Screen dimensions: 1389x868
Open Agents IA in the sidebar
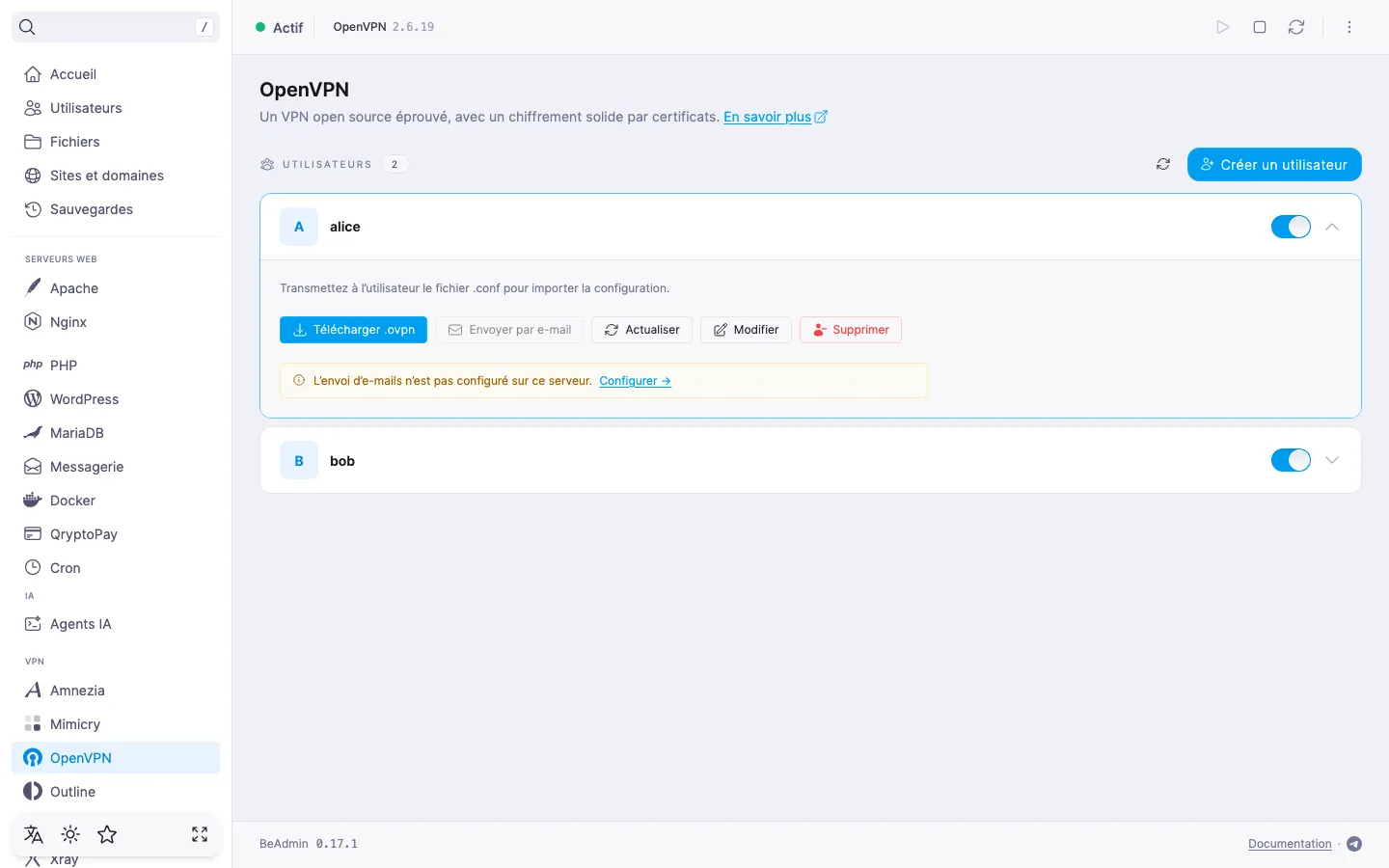coord(116,624)
